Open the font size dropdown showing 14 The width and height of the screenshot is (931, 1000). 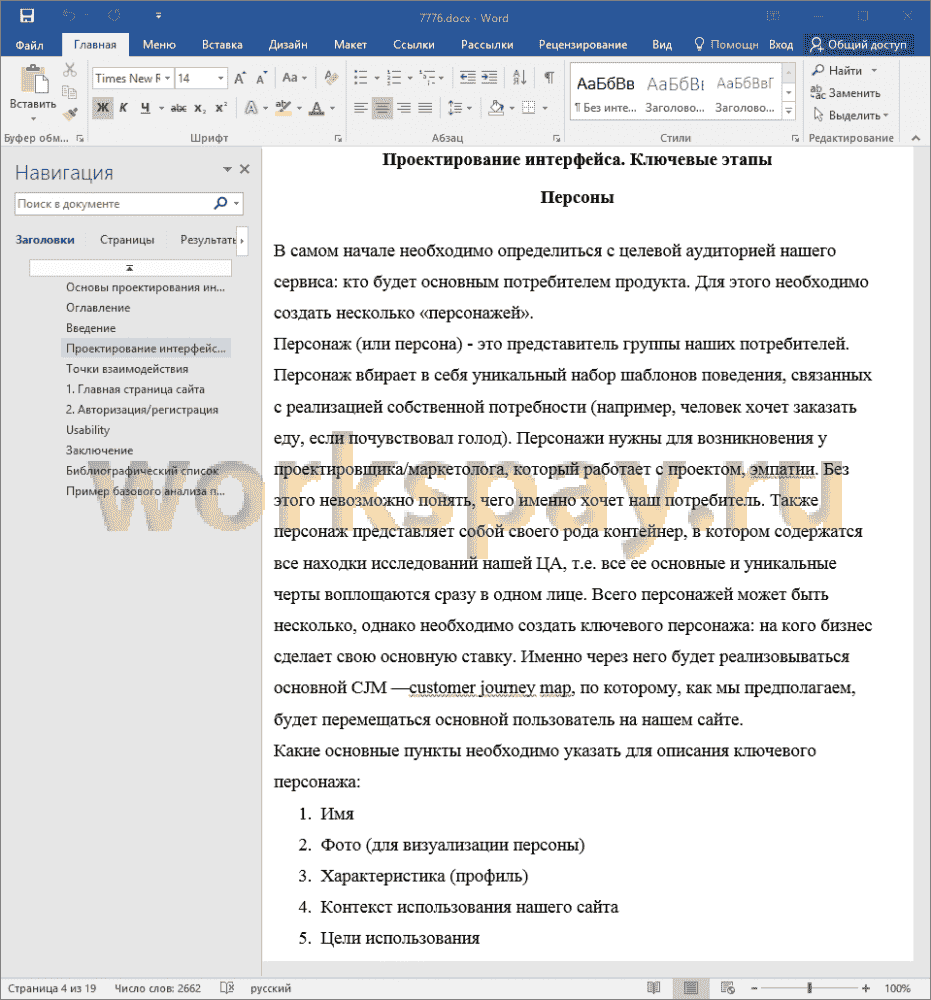(x=221, y=78)
